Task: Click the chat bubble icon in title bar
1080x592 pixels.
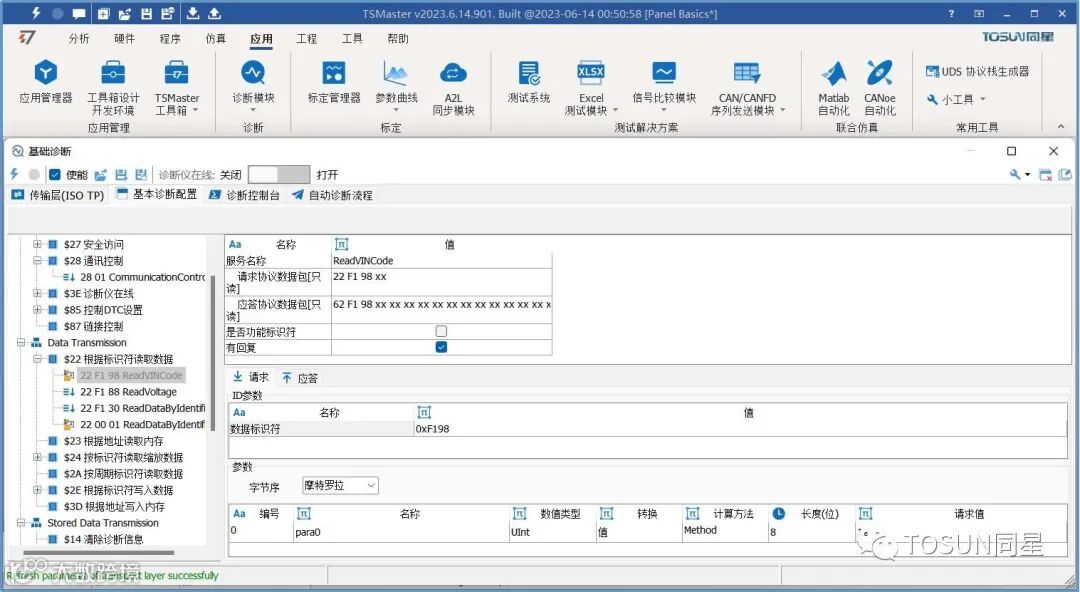Action: coord(79,13)
